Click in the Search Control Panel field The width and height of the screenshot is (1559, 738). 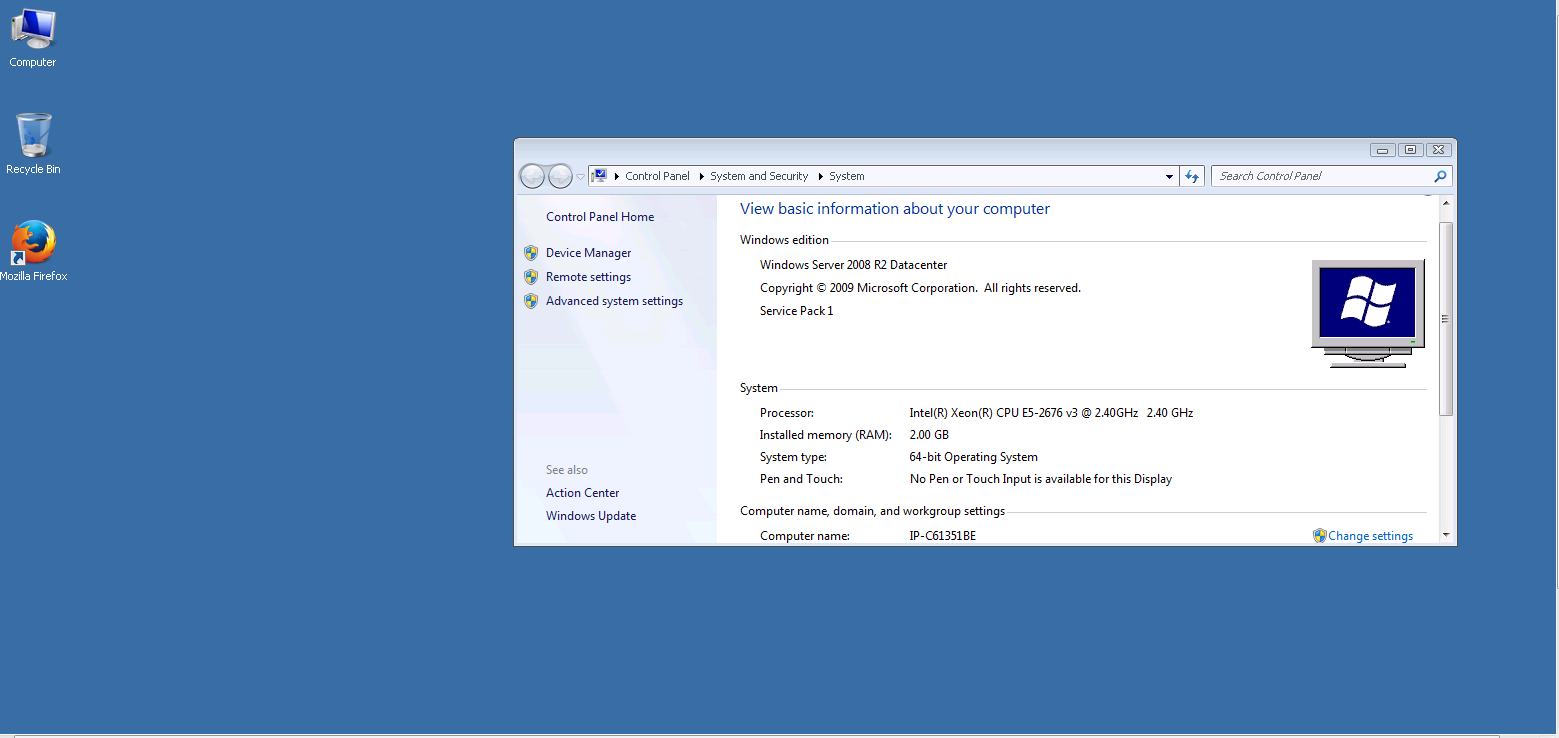1320,176
